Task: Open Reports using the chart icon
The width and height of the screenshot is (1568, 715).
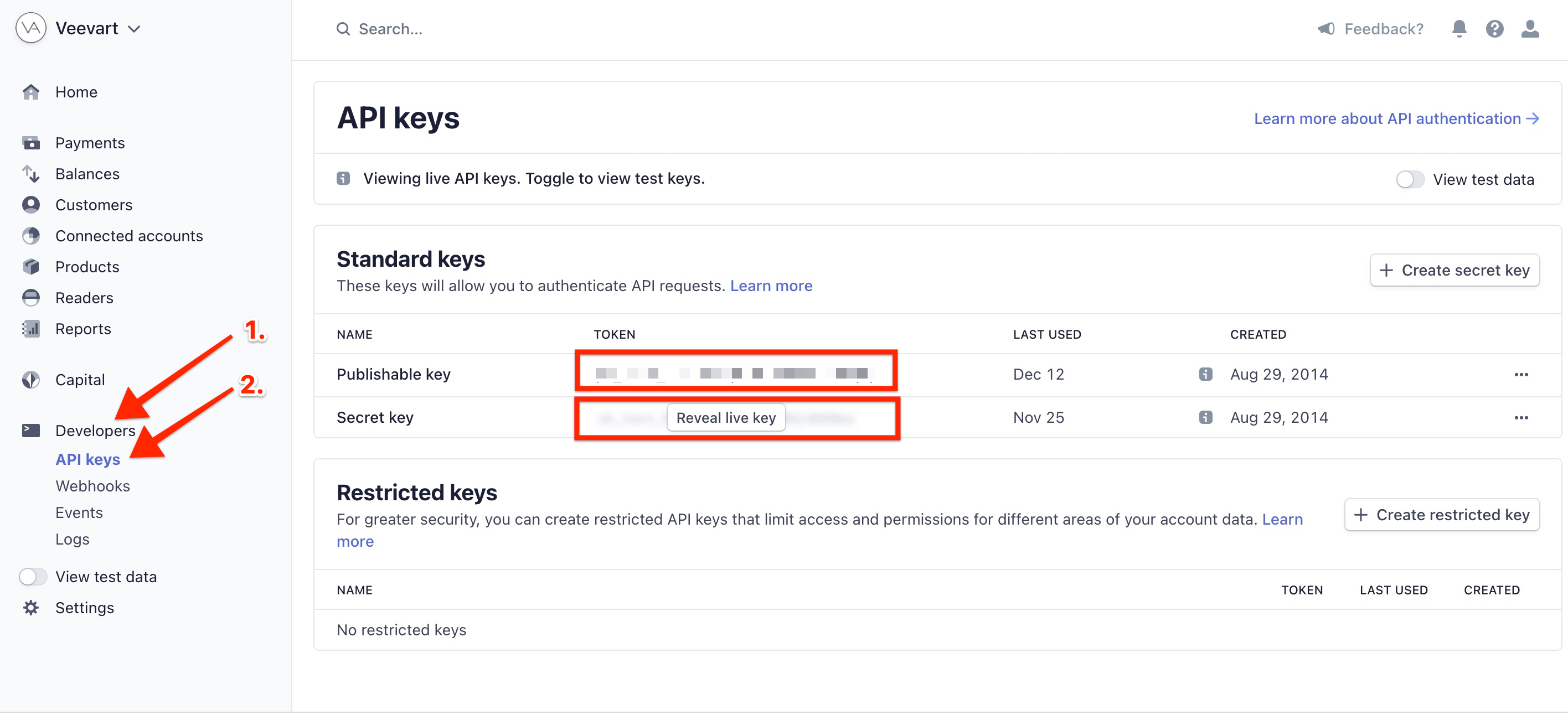Action: tap(30, 328)
